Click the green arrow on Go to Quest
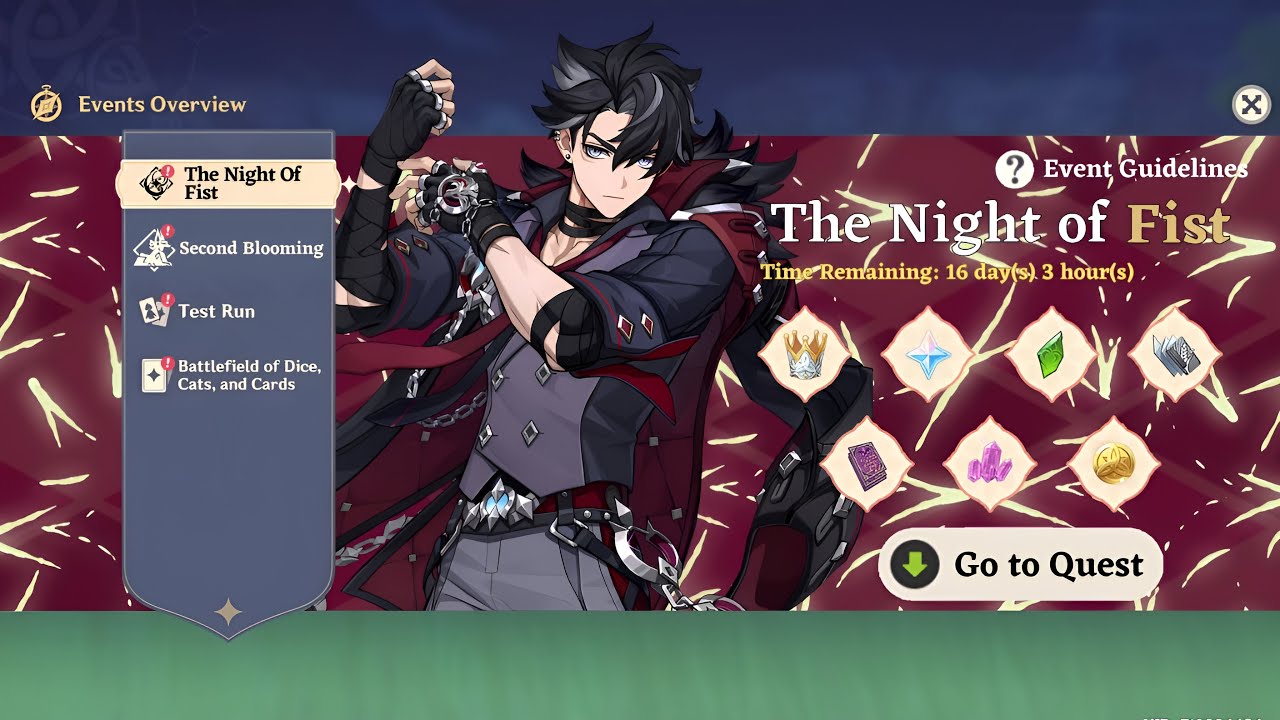The width and height of the screenshot is (1280, 720). click(x=914, y=565)
